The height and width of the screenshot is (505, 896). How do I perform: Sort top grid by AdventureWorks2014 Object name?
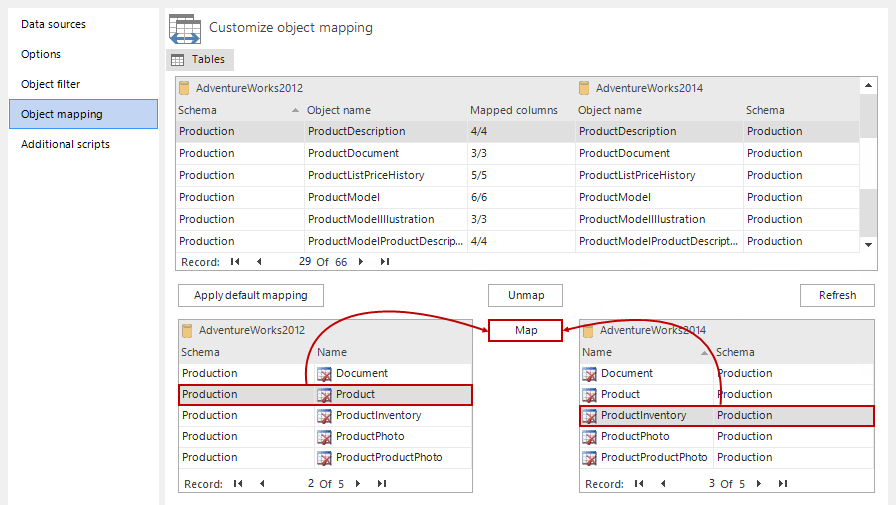(658, 110)
